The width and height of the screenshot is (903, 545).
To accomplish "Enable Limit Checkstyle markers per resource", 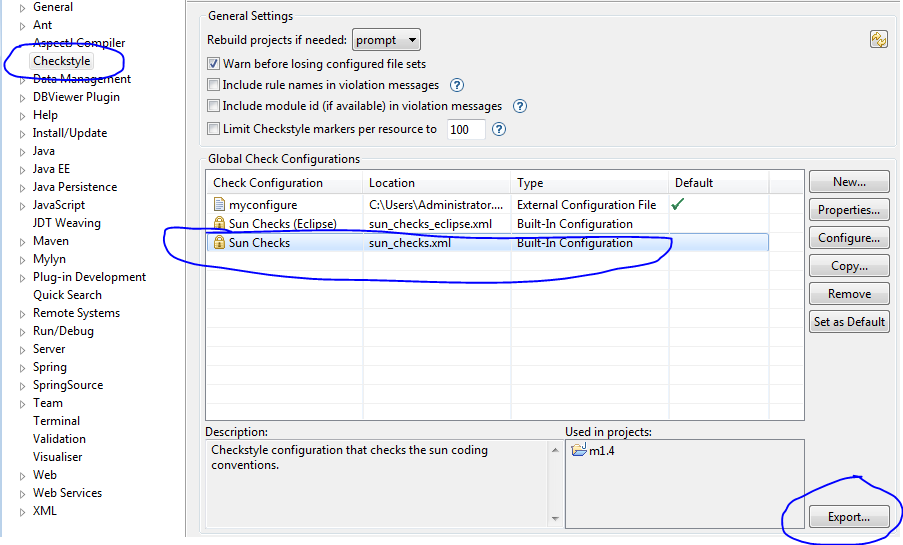I will pos(214,128).
